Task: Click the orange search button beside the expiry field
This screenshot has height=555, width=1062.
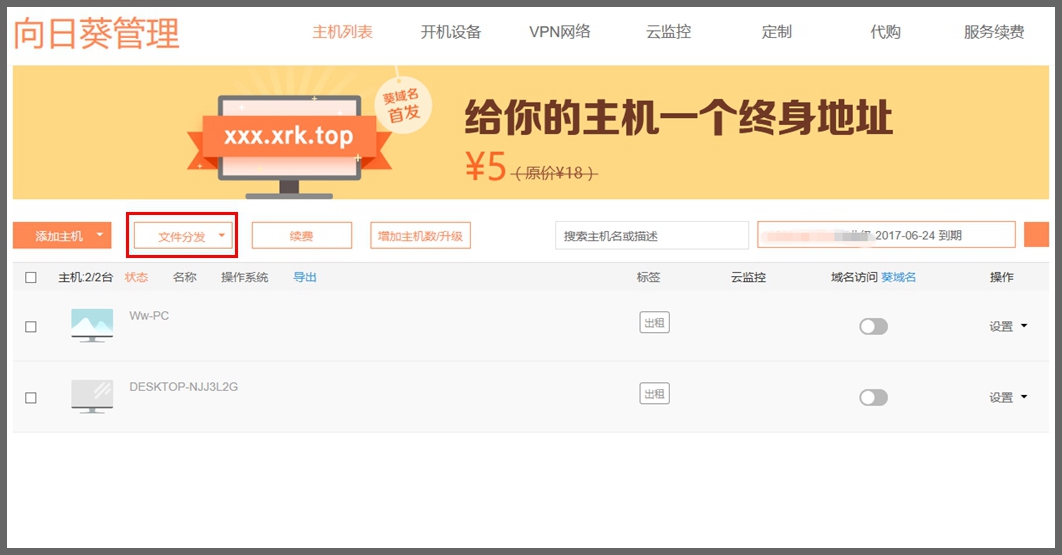Action: [1036, 235]
